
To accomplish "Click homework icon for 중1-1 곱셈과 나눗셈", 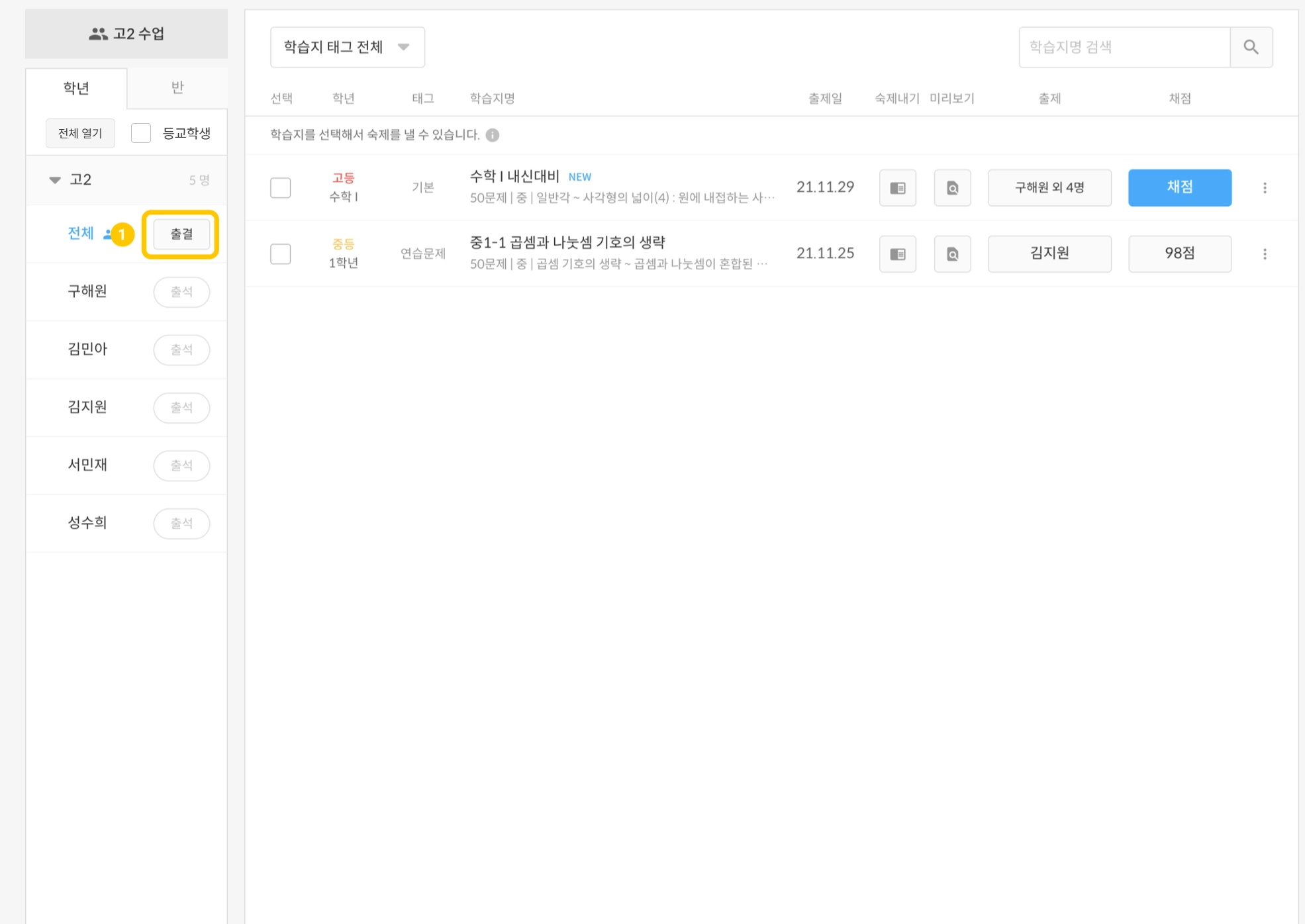I will (x=897, y=254).
